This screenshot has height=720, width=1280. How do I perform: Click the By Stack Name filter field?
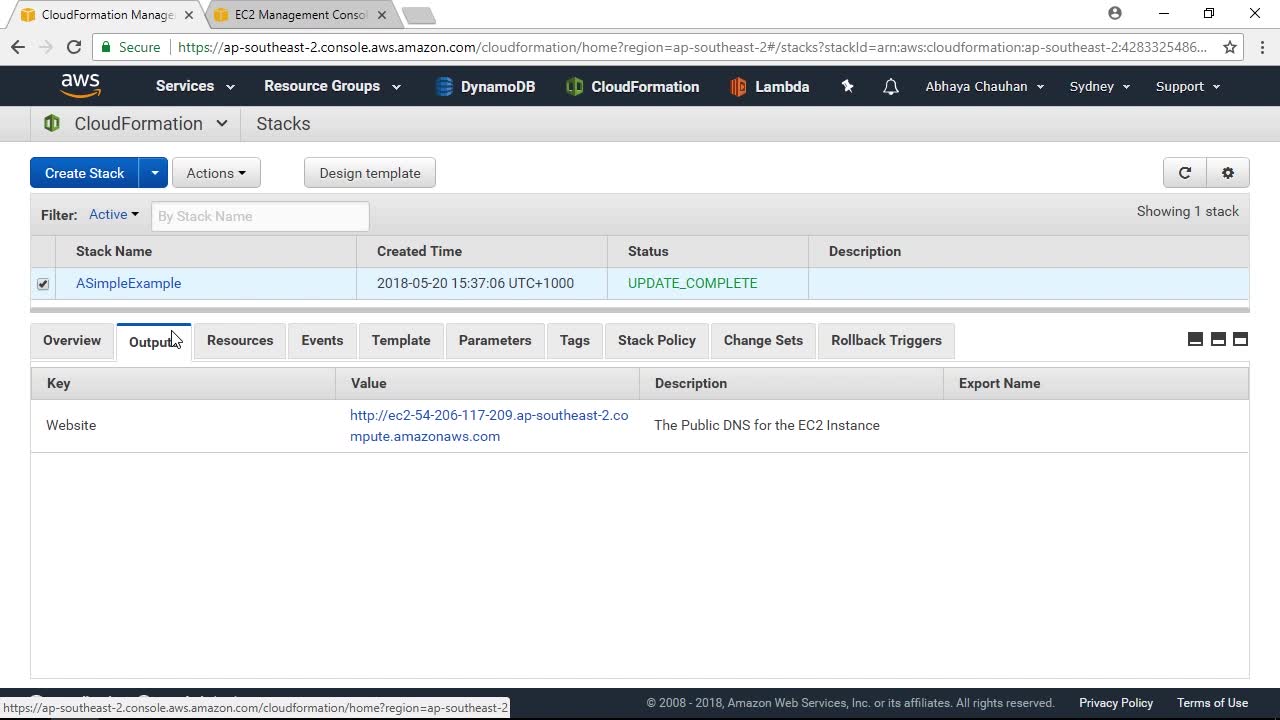tap(260, 216)
